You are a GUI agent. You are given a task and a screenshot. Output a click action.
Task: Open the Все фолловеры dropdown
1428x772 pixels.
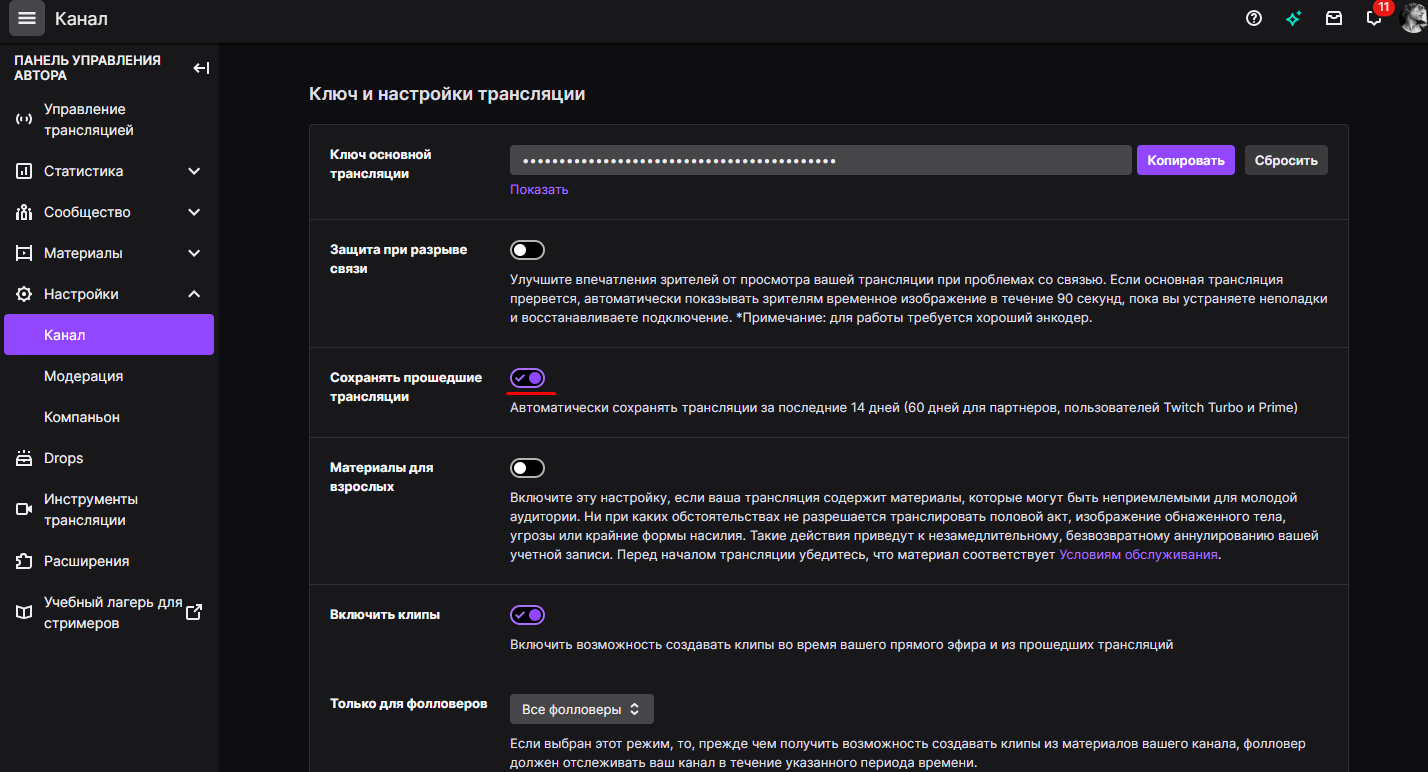[581, 709]
